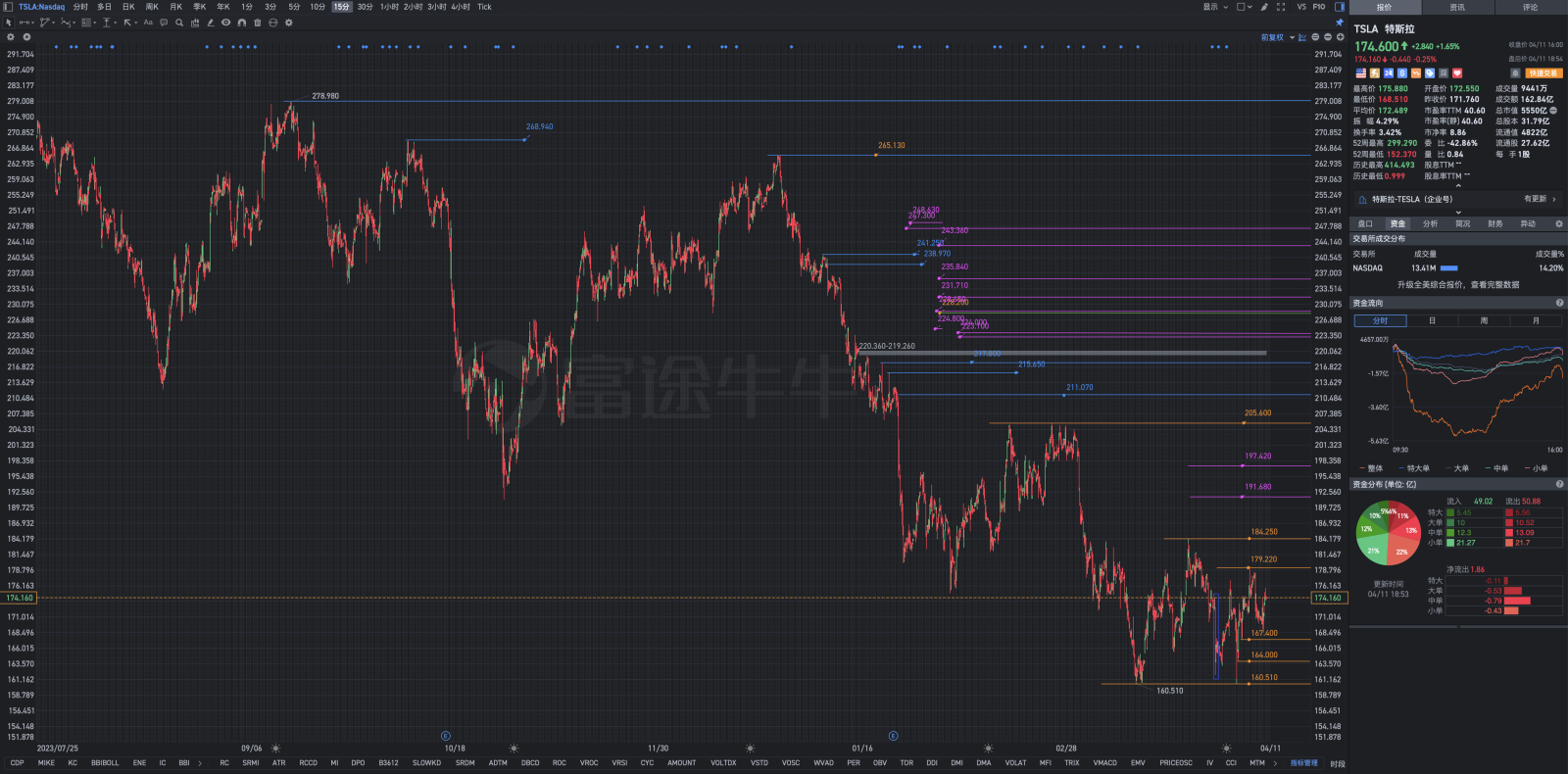This screenshot has width=1568, height=774.
Task: Switch to 财务 panel tab
Action: [x=1494, y=223]
